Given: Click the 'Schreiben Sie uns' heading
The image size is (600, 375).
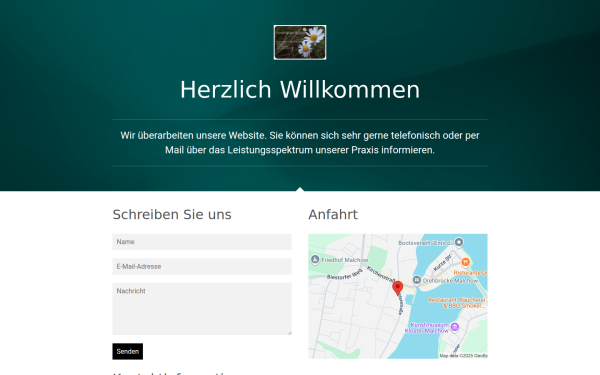Looking at the screenshot, I should [172, 215].
